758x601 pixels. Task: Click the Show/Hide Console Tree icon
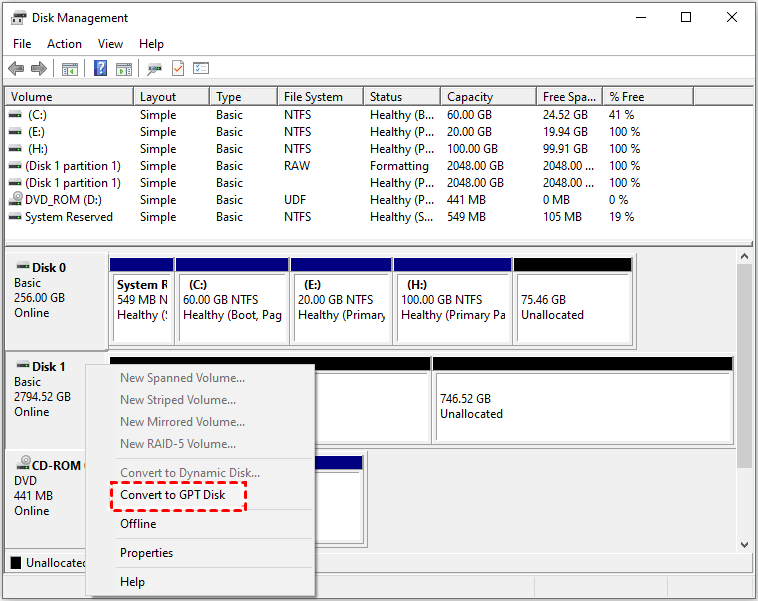(x=70, y=69)
